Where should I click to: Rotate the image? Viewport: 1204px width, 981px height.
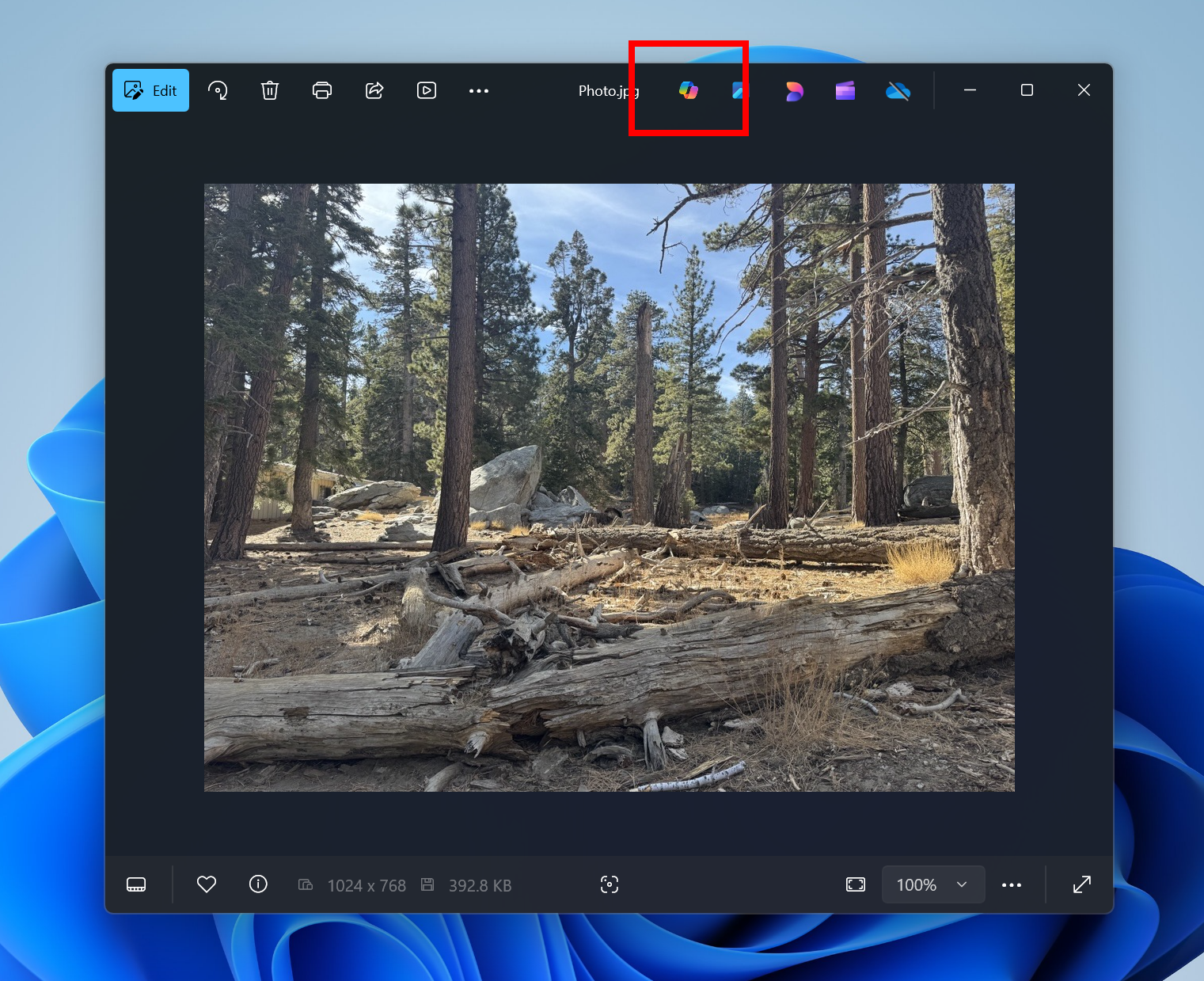218,89
